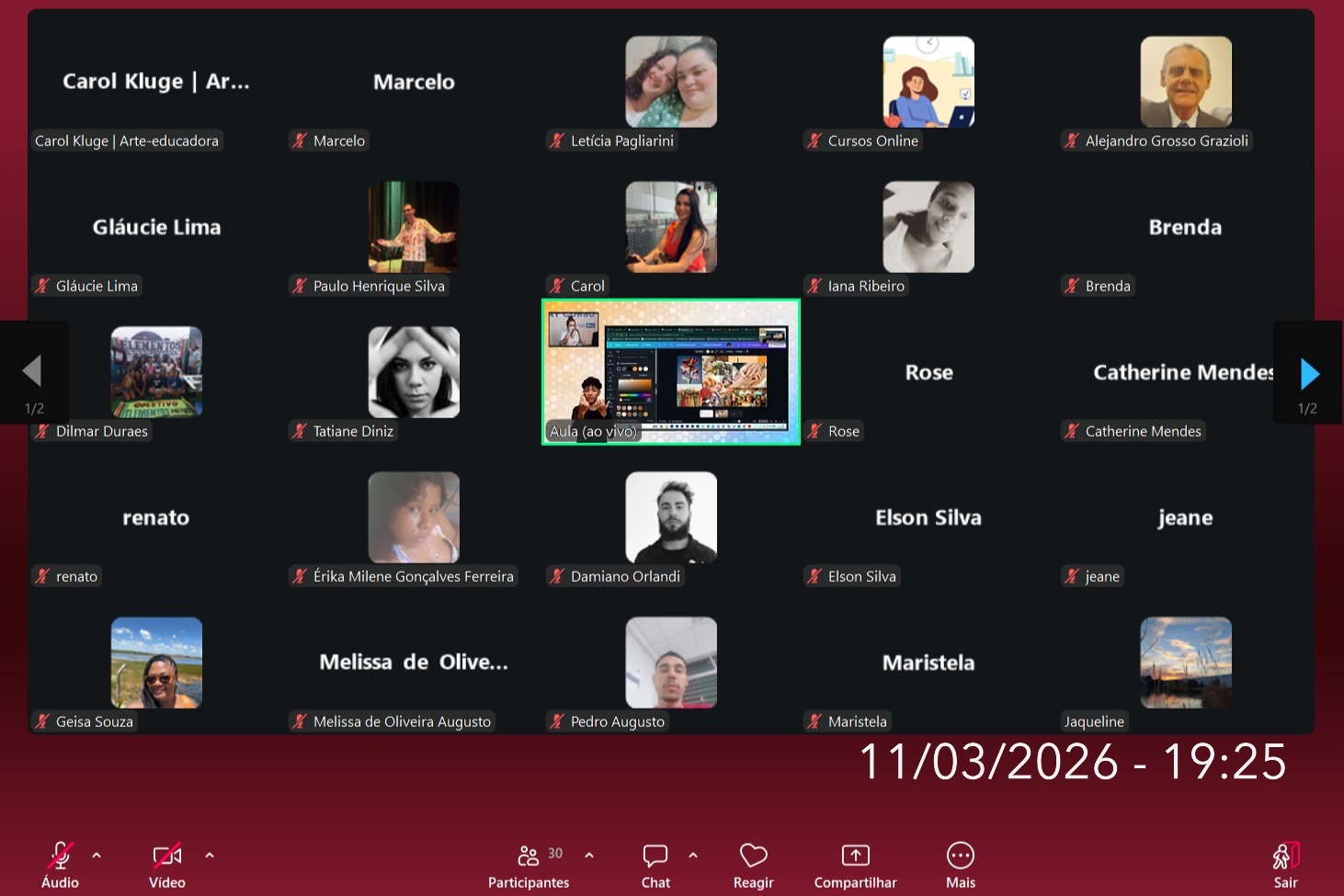The width and height of the screenshot is (1344, 896).
Task: Expand the video options caret
Action: [210, 855]
